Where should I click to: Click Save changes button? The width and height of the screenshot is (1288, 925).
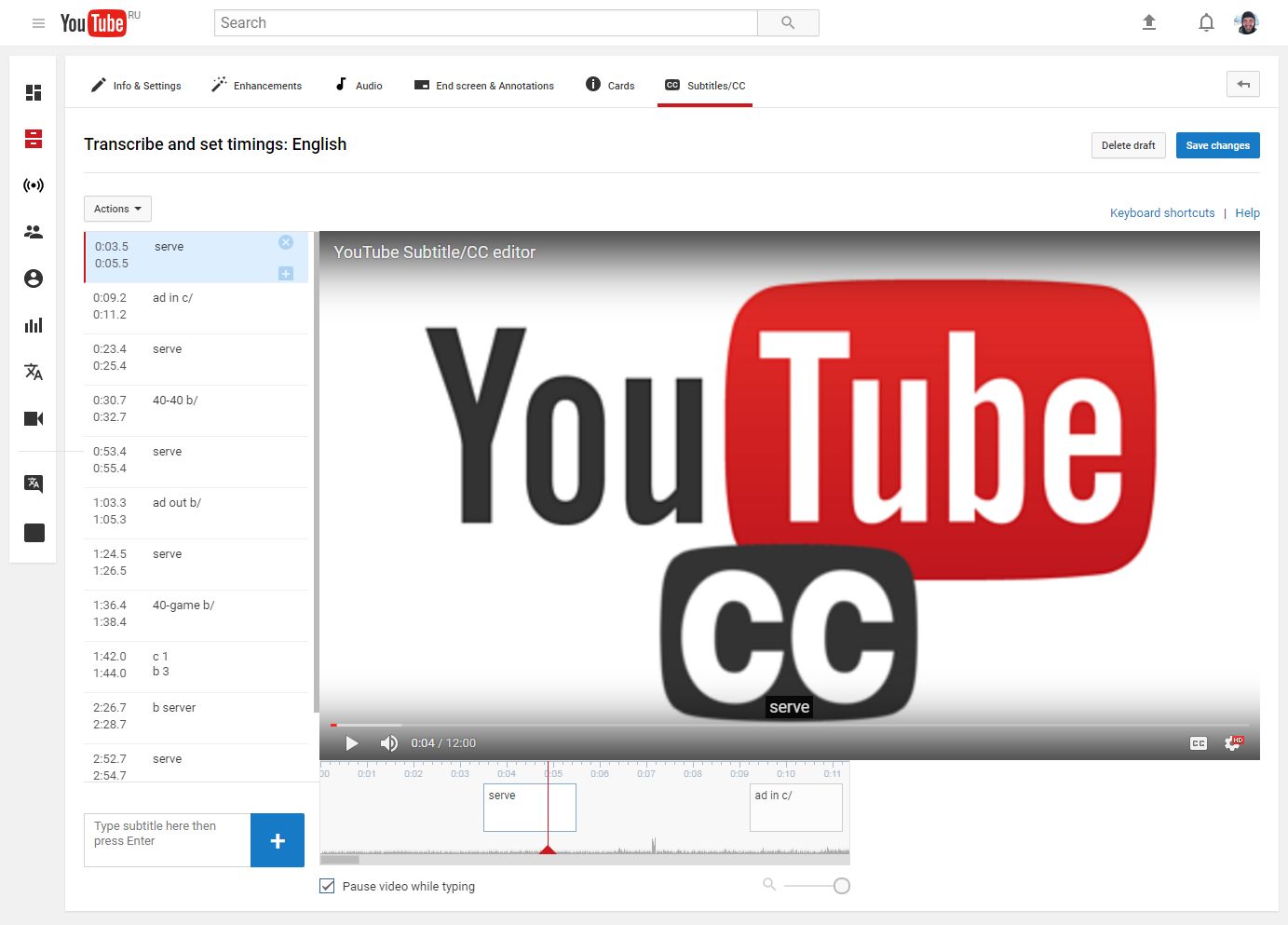click(x=1217, y=145)
